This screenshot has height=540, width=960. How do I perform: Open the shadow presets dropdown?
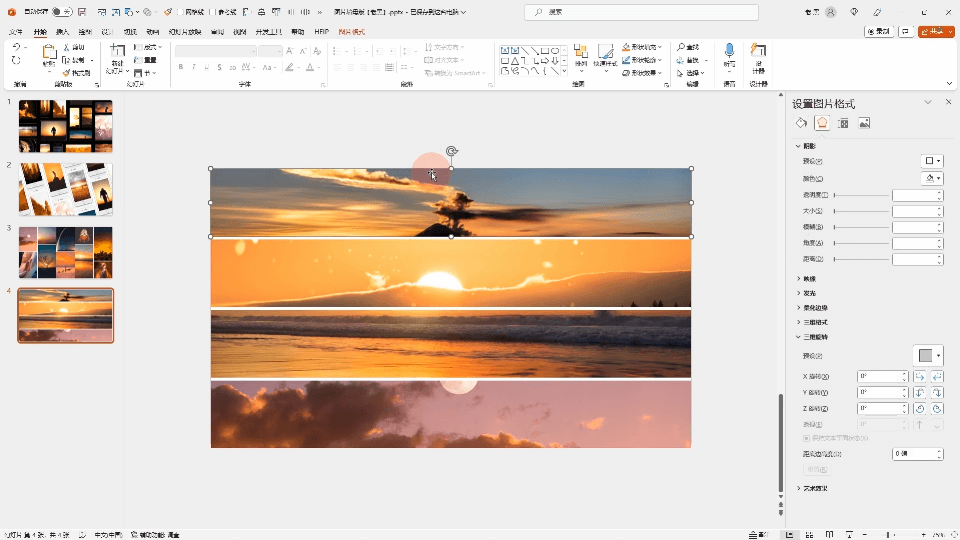coord(931,161)
